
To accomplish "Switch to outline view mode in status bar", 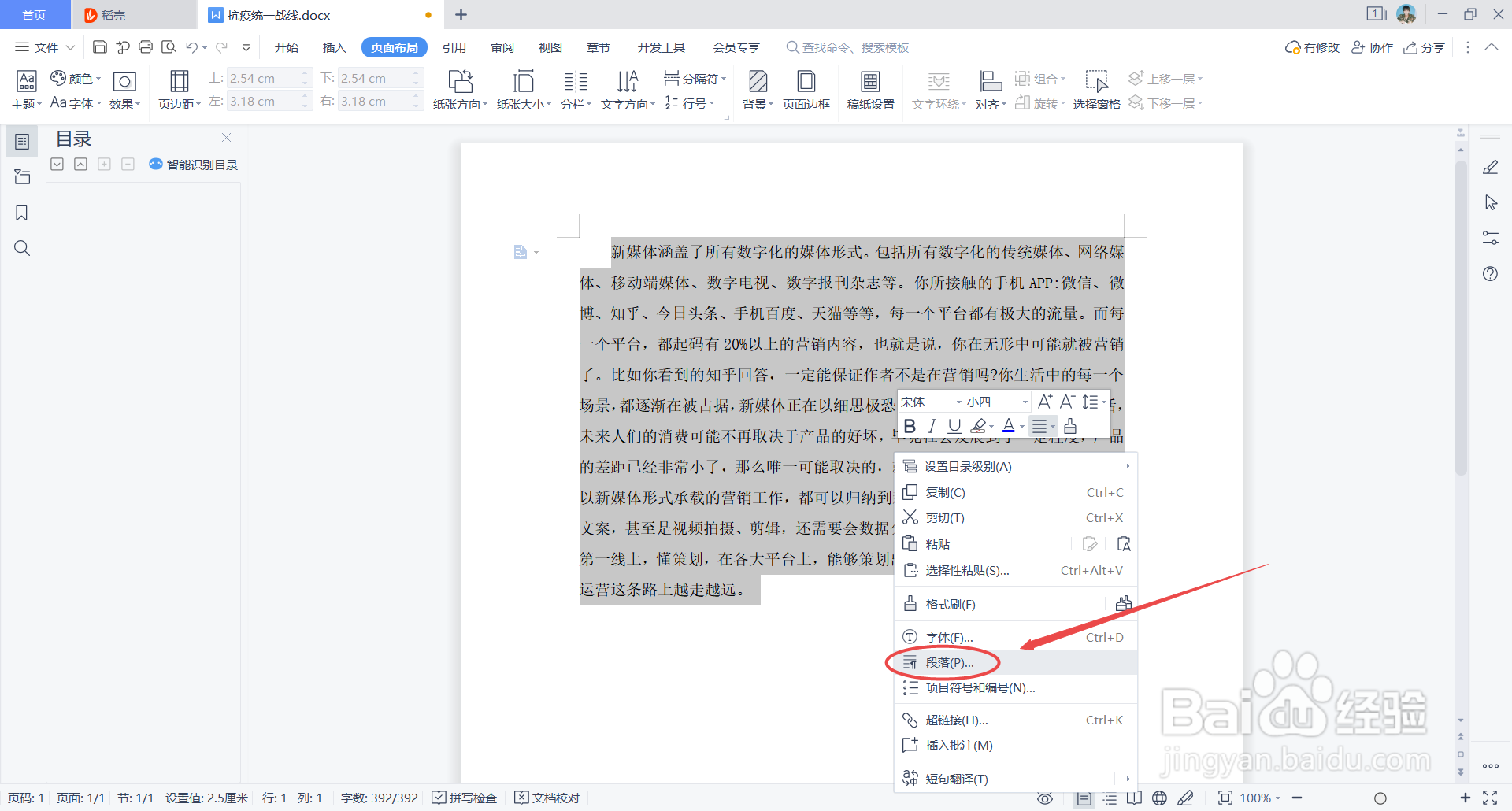I will (1110, 798).
